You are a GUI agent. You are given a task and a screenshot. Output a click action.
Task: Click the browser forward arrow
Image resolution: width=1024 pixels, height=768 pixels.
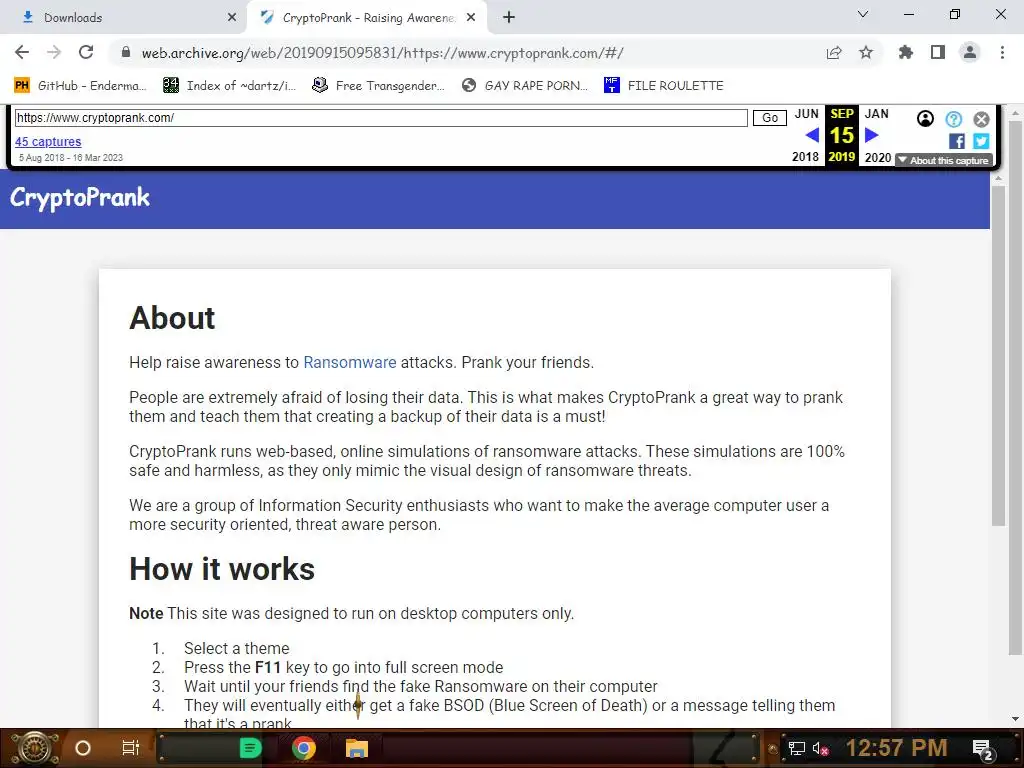(x=54, y=52)
